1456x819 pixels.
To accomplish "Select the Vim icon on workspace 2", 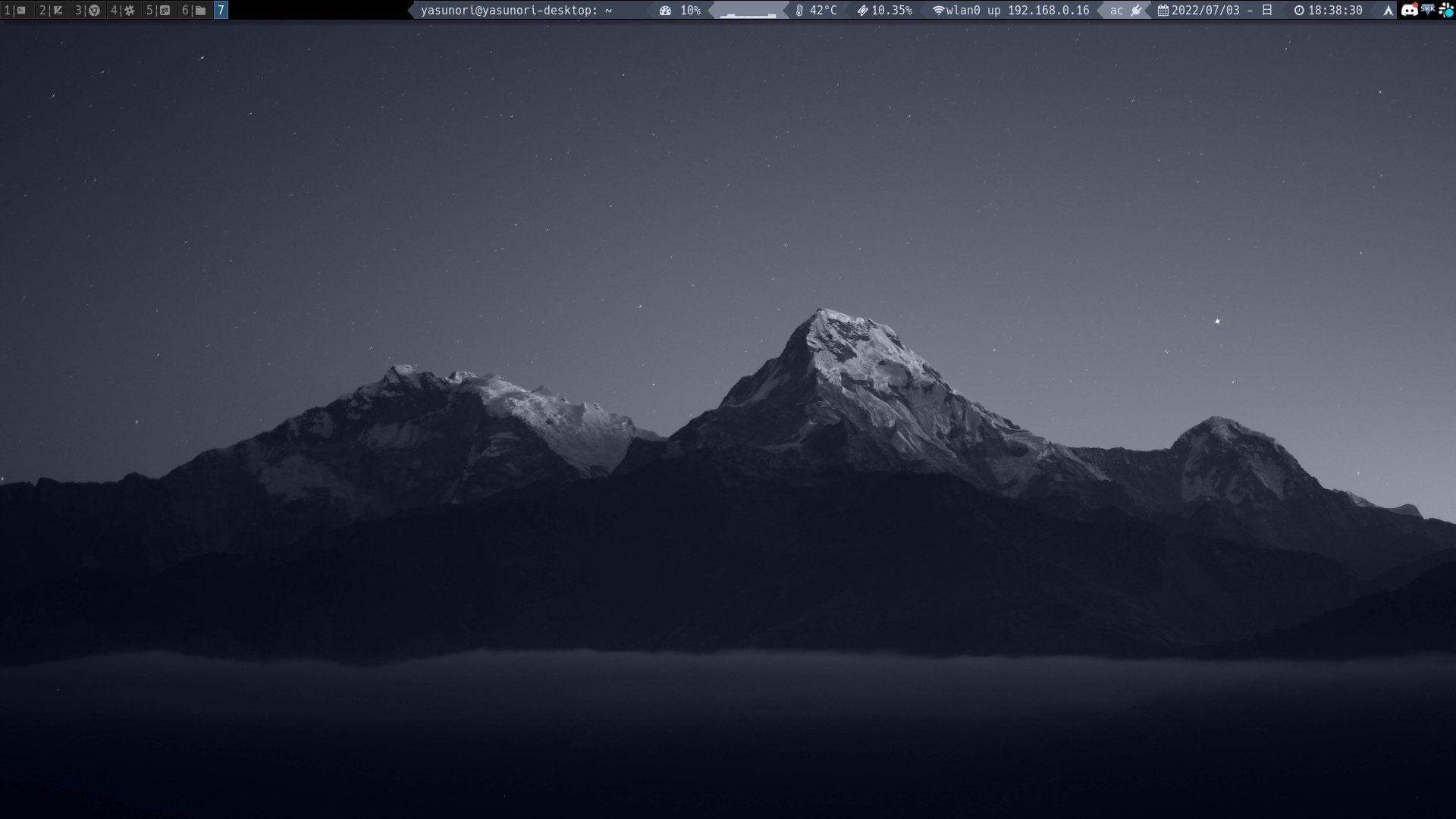I will (x=57, y=10).
